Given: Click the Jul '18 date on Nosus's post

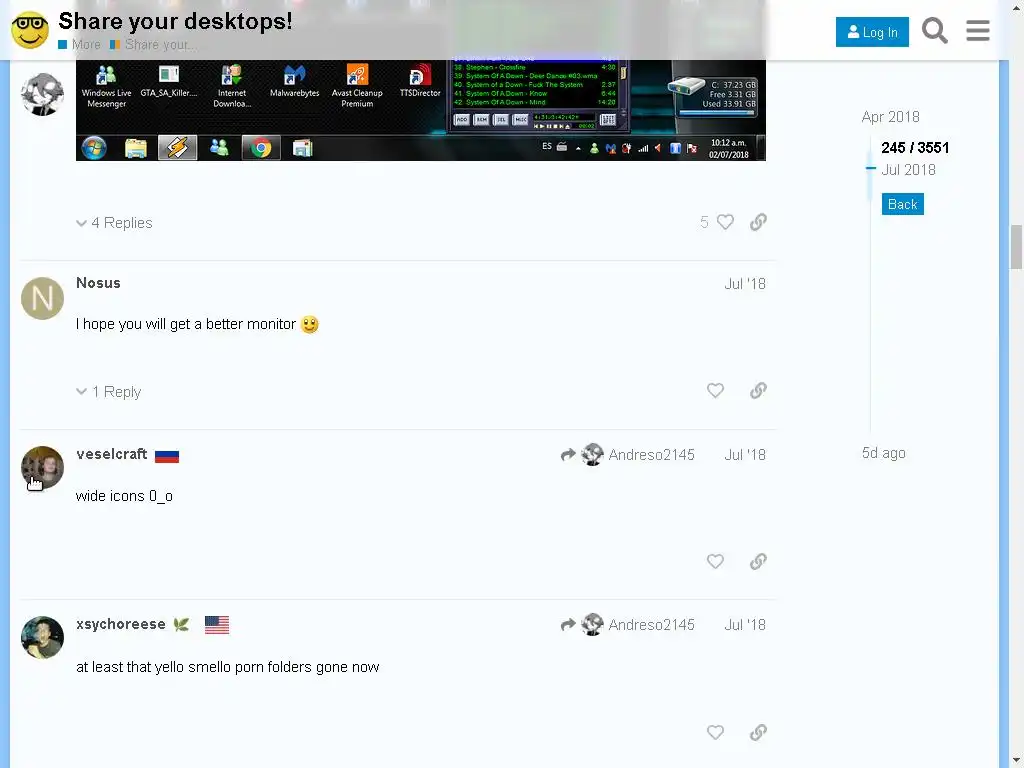Looking at the screenshot, I should point(744,284).
